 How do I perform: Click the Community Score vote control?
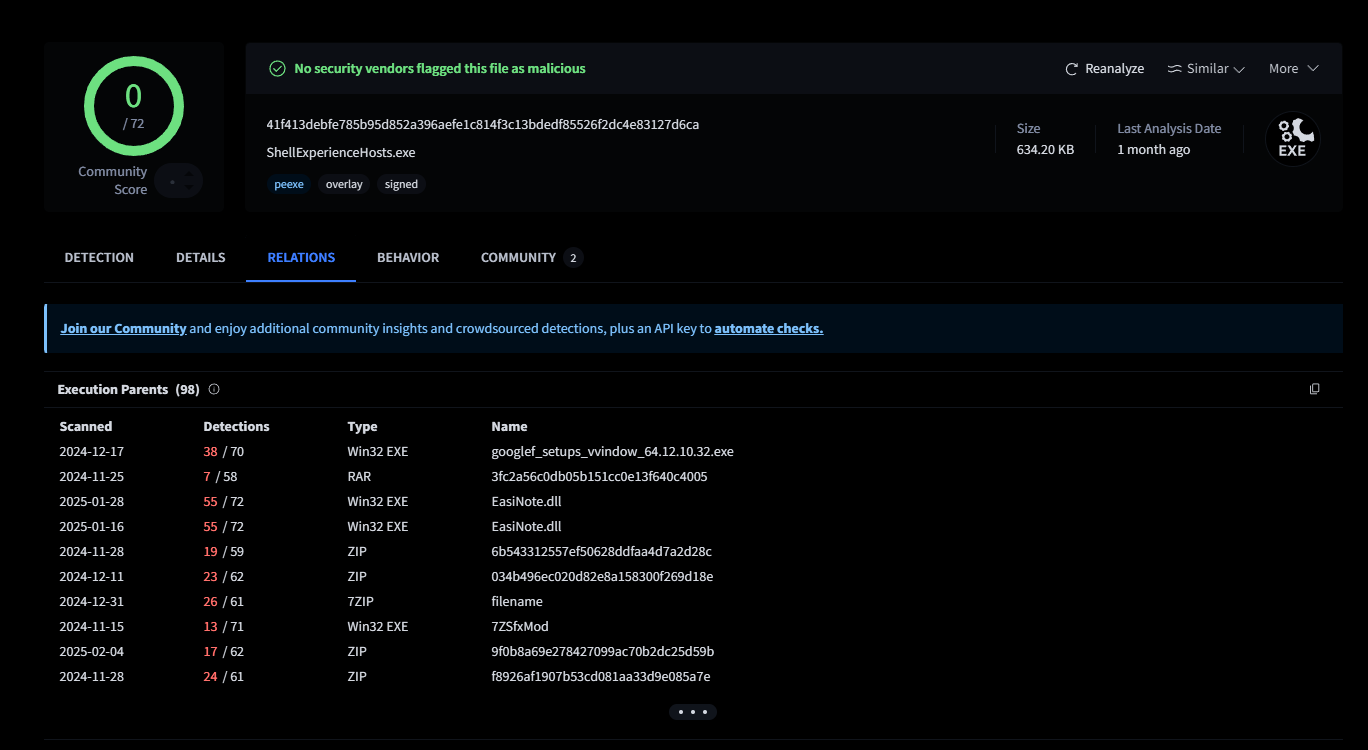click(179, 181)
